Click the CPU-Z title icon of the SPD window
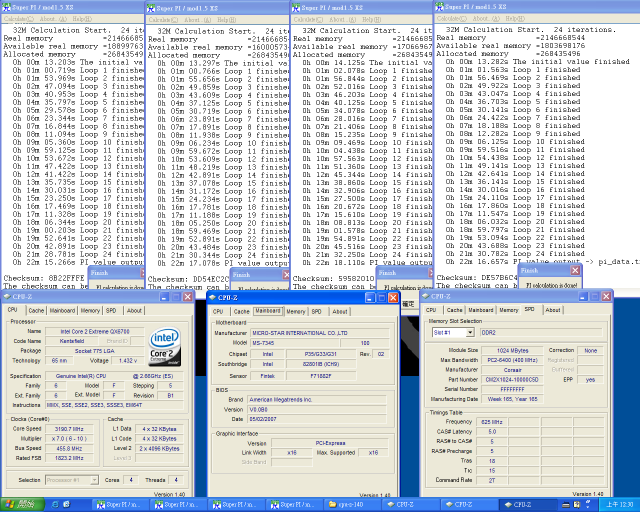The width and height of the screenshot is (640, 512). point(426,296)
